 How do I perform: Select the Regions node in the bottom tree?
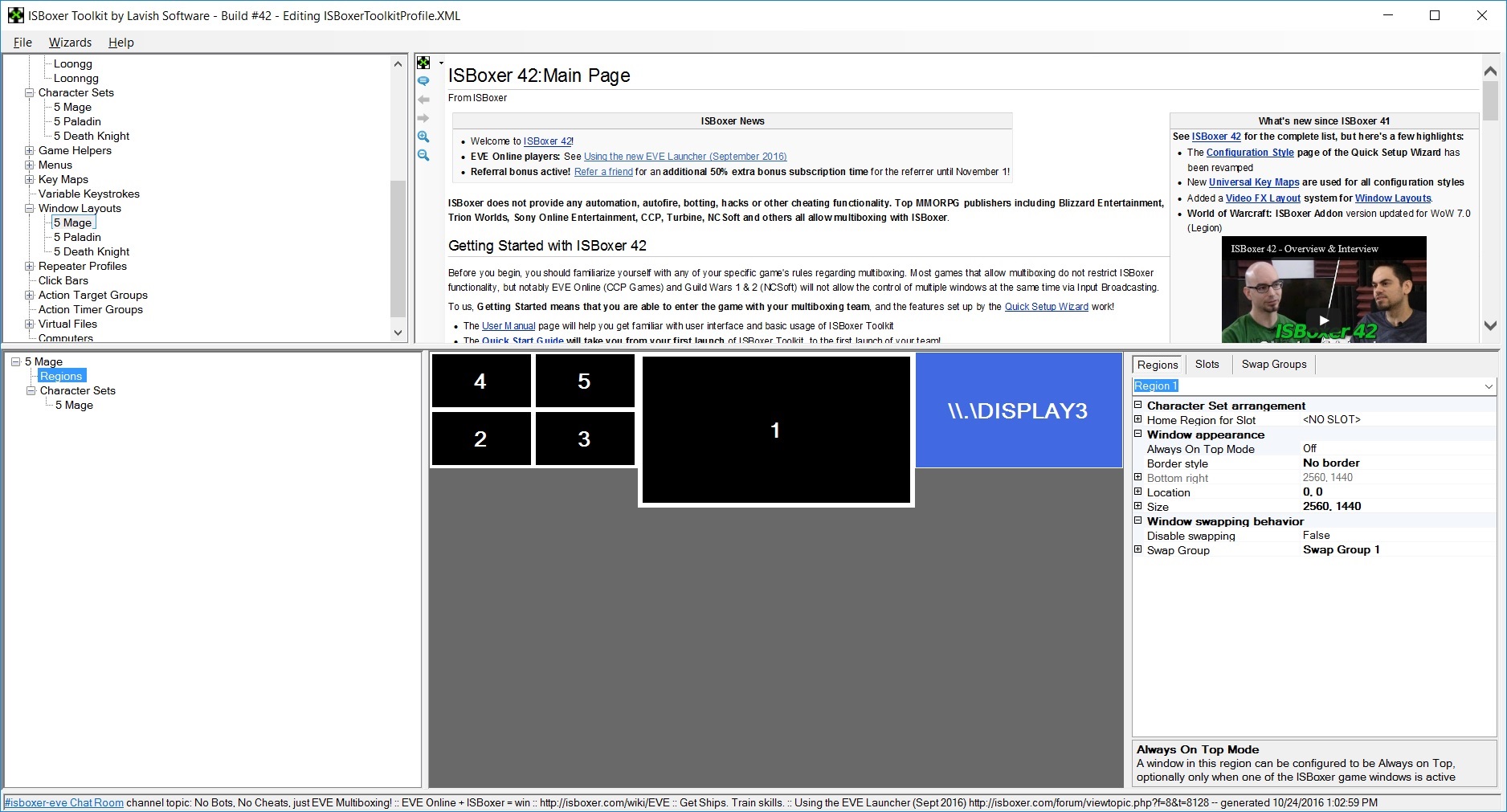61,376
